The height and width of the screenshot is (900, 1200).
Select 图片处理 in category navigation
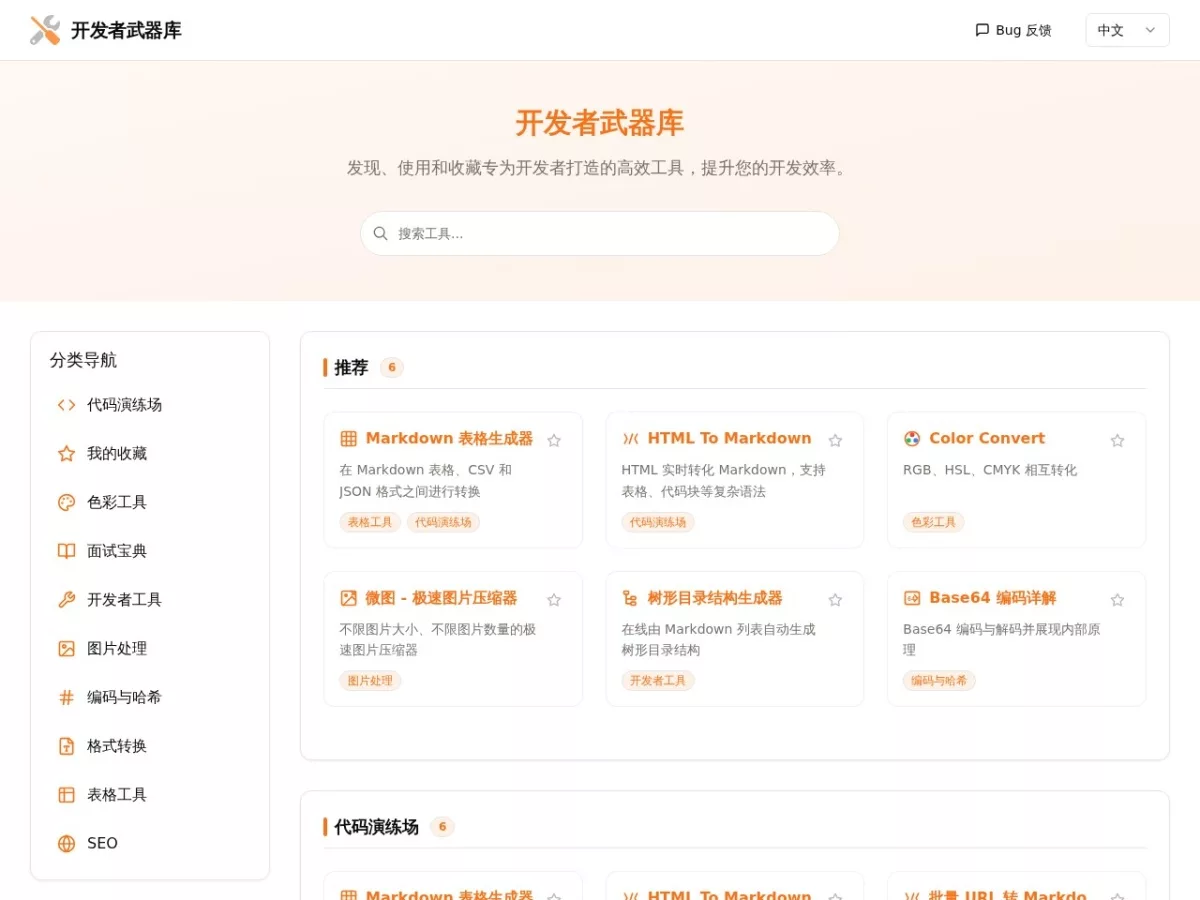(x=150, y=649)
